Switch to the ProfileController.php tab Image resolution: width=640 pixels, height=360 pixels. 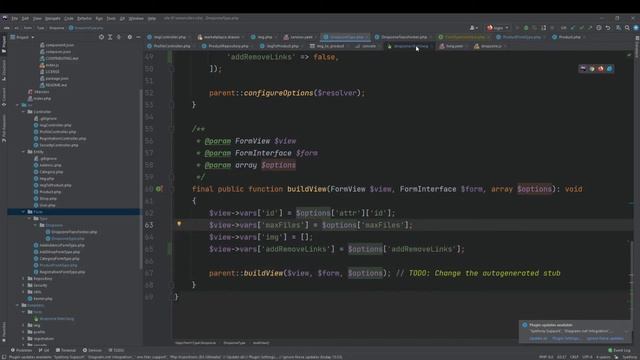coord(169,46)
